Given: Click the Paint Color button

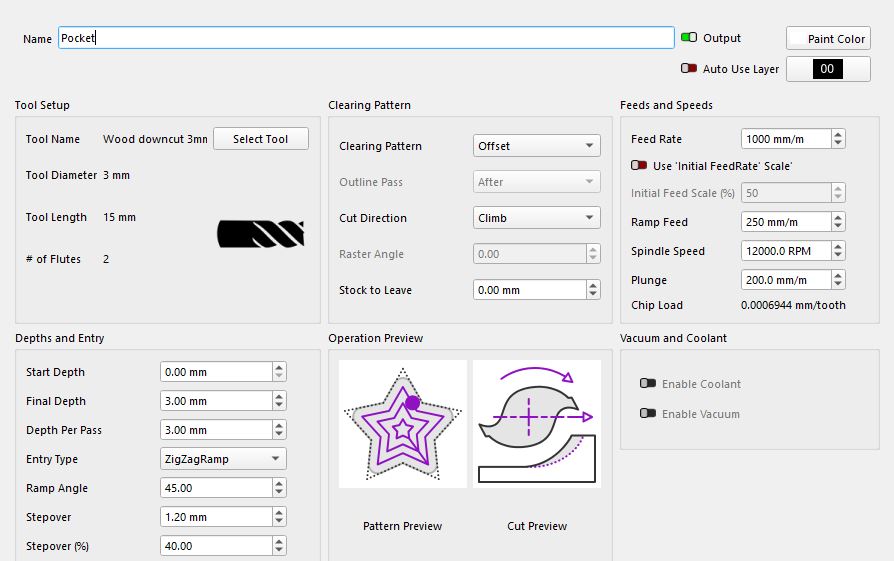Looking at the screenshot, I should click(828, 39).
